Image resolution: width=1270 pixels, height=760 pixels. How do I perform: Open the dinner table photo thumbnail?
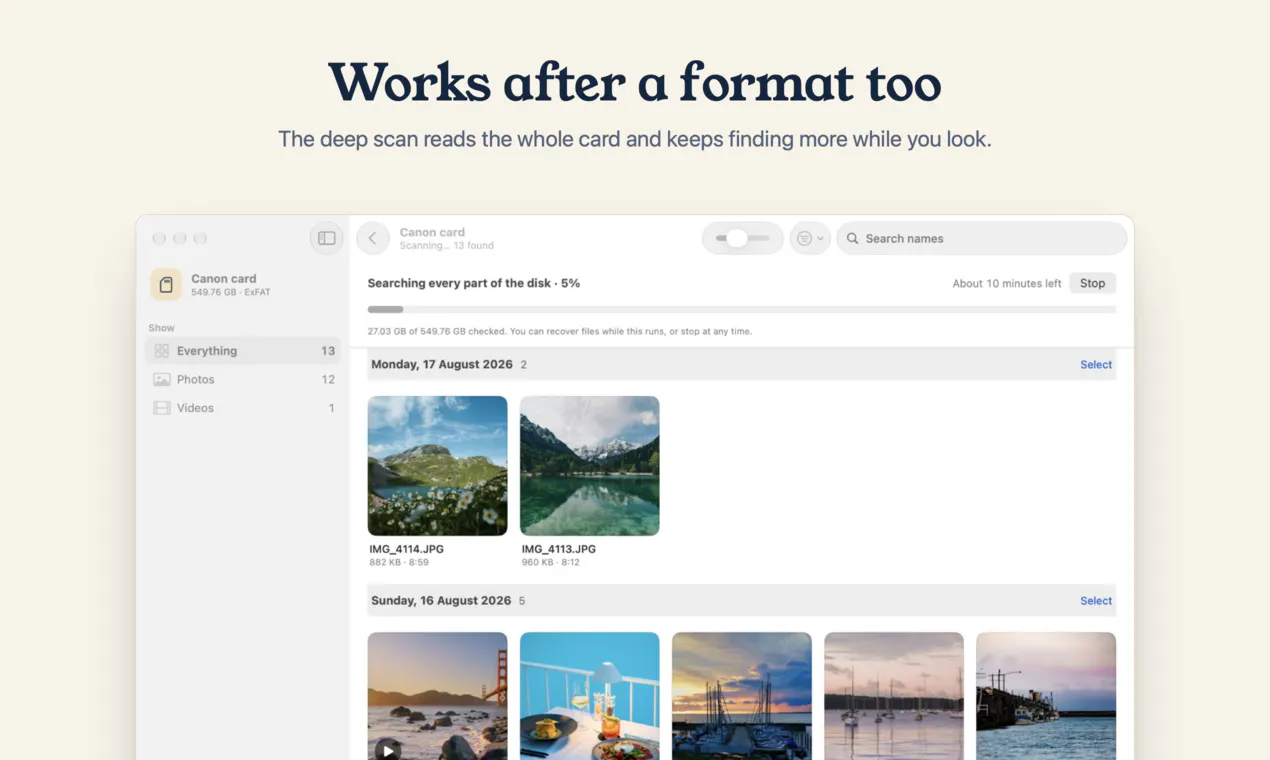click(x=590, y=696)
